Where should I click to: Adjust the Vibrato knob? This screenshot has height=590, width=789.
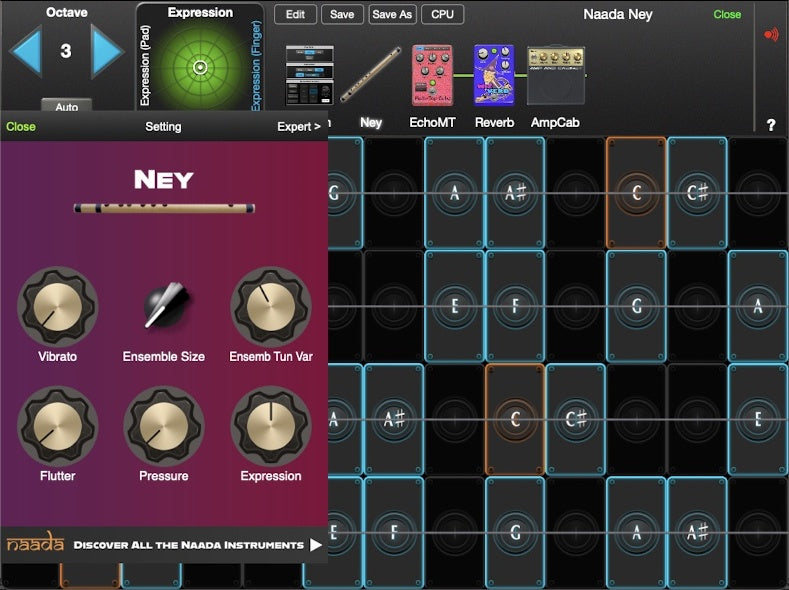coord(57,306)
